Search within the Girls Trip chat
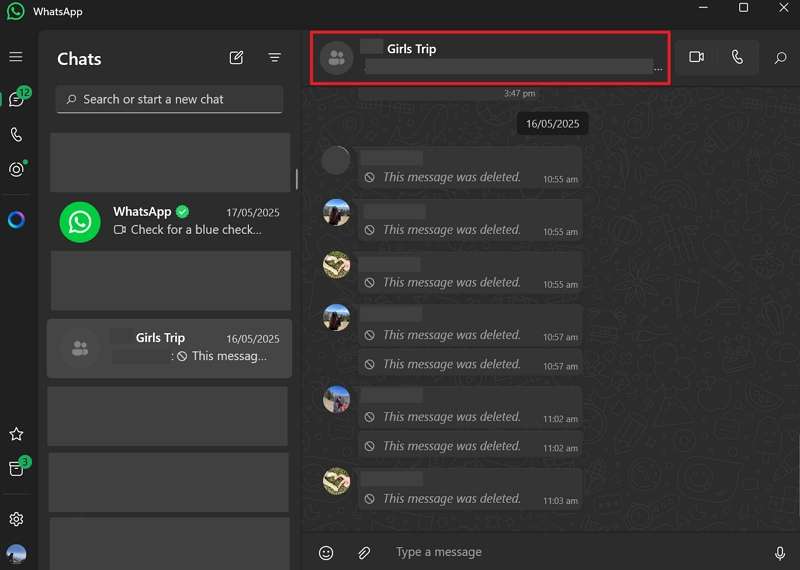This screenshot has height=570, width=800. [x=780, y=58]
